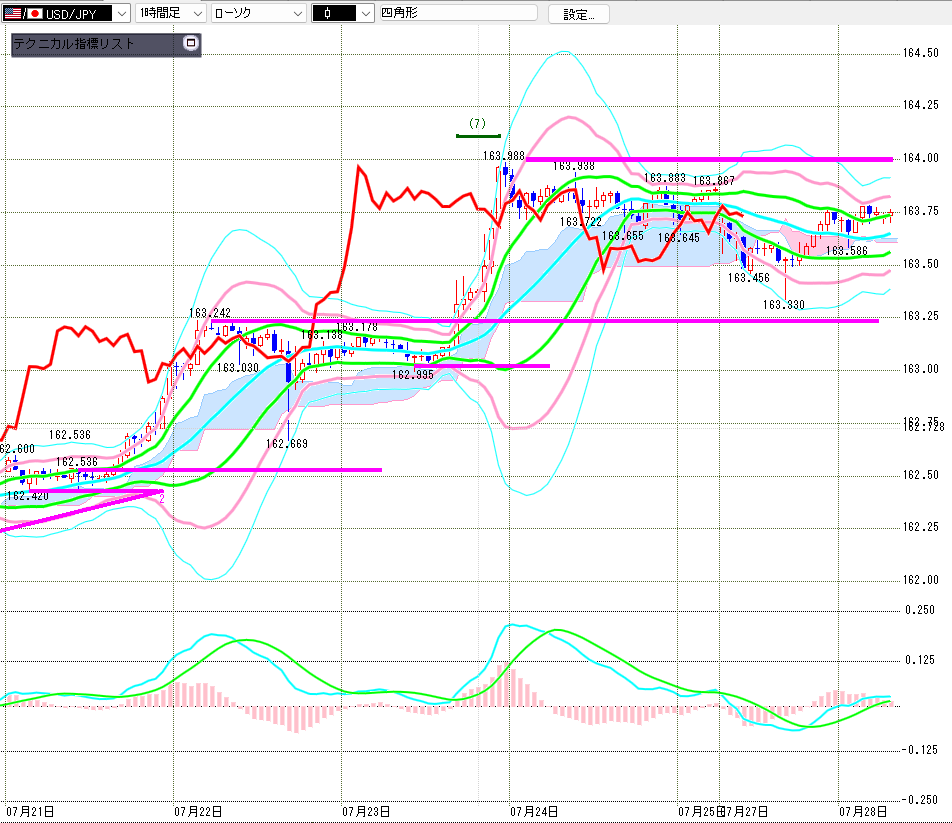Click the 四角形 shape input field
The width and height of the screenshot is (952, 823).
click(458, 13)
